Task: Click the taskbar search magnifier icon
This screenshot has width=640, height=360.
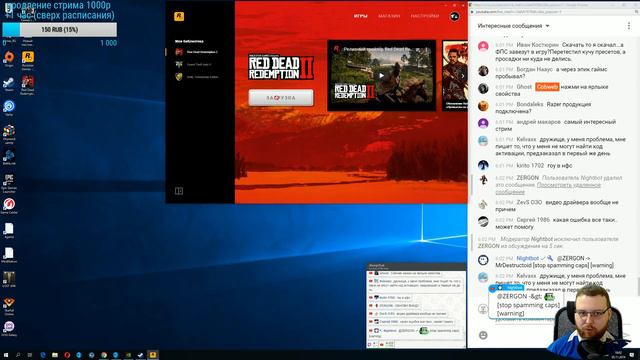Action: pos(18,355)
